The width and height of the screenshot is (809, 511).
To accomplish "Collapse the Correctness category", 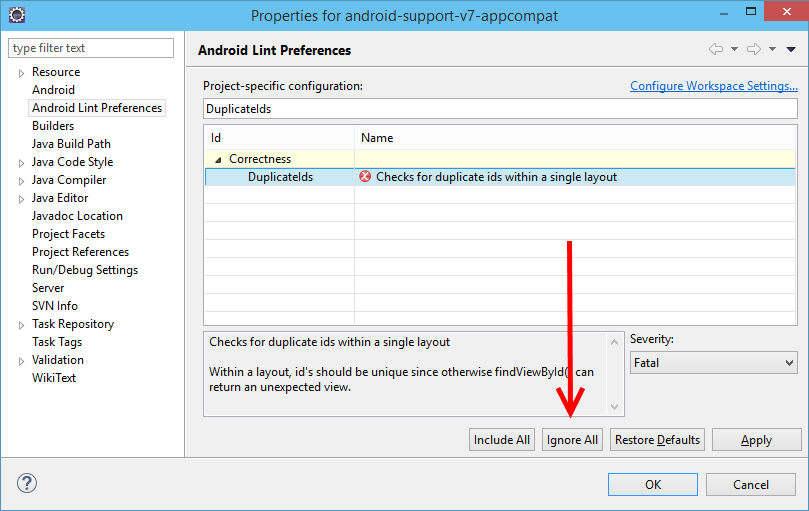I will point(218,159).
